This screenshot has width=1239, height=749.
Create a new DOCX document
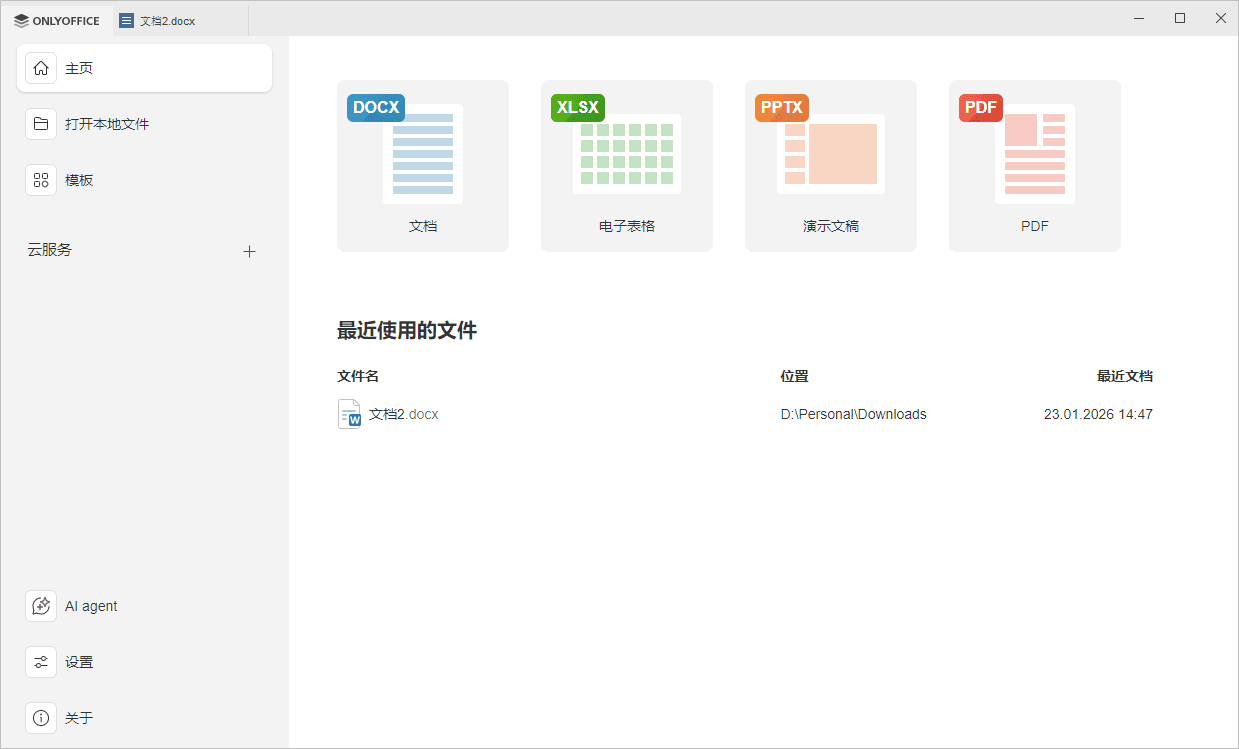pos(423,165)
